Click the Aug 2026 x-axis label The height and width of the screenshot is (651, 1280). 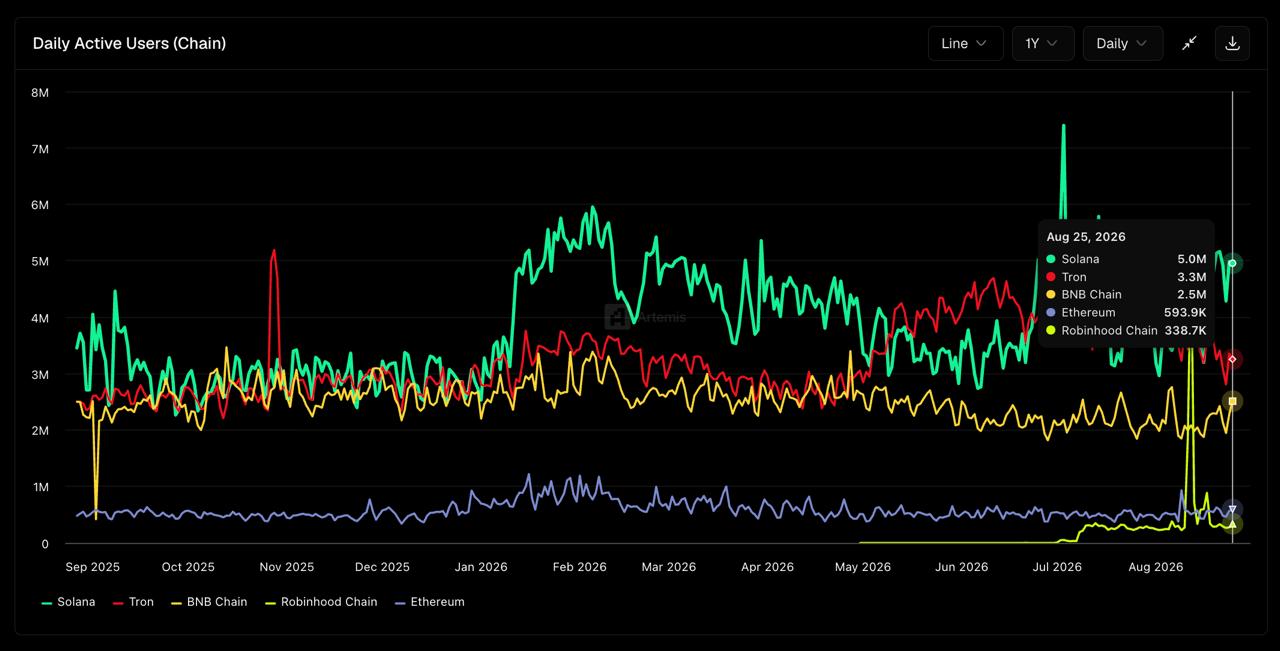coord(1156,567)
